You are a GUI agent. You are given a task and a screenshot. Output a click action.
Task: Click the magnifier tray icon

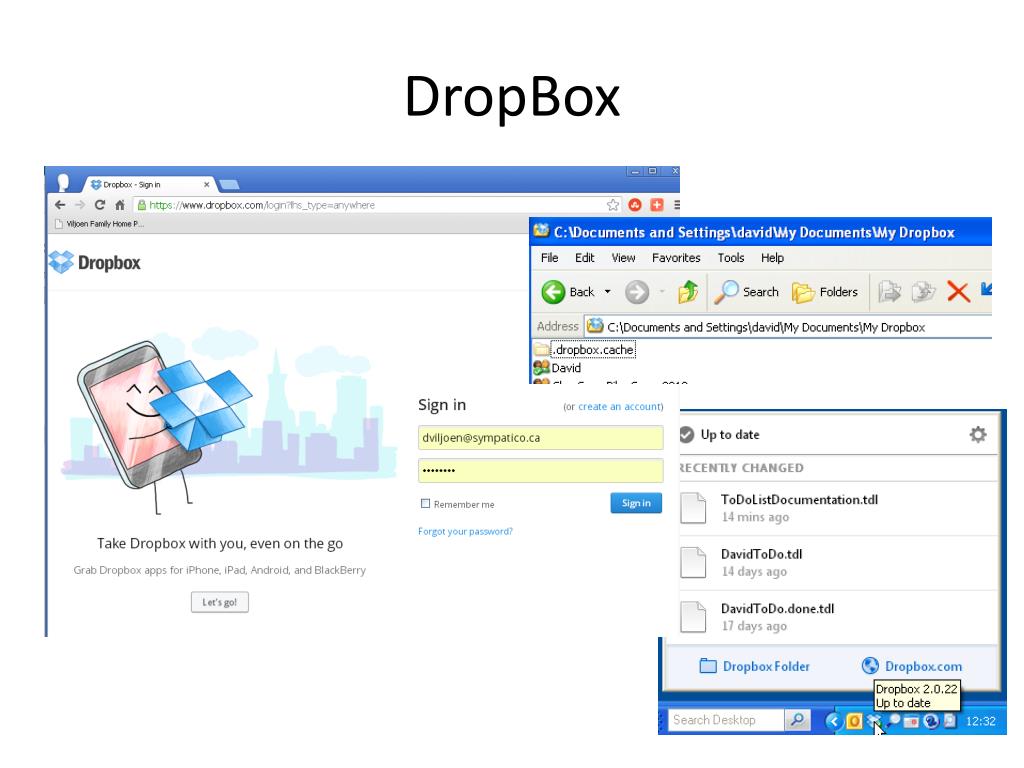tap(893, 720)
